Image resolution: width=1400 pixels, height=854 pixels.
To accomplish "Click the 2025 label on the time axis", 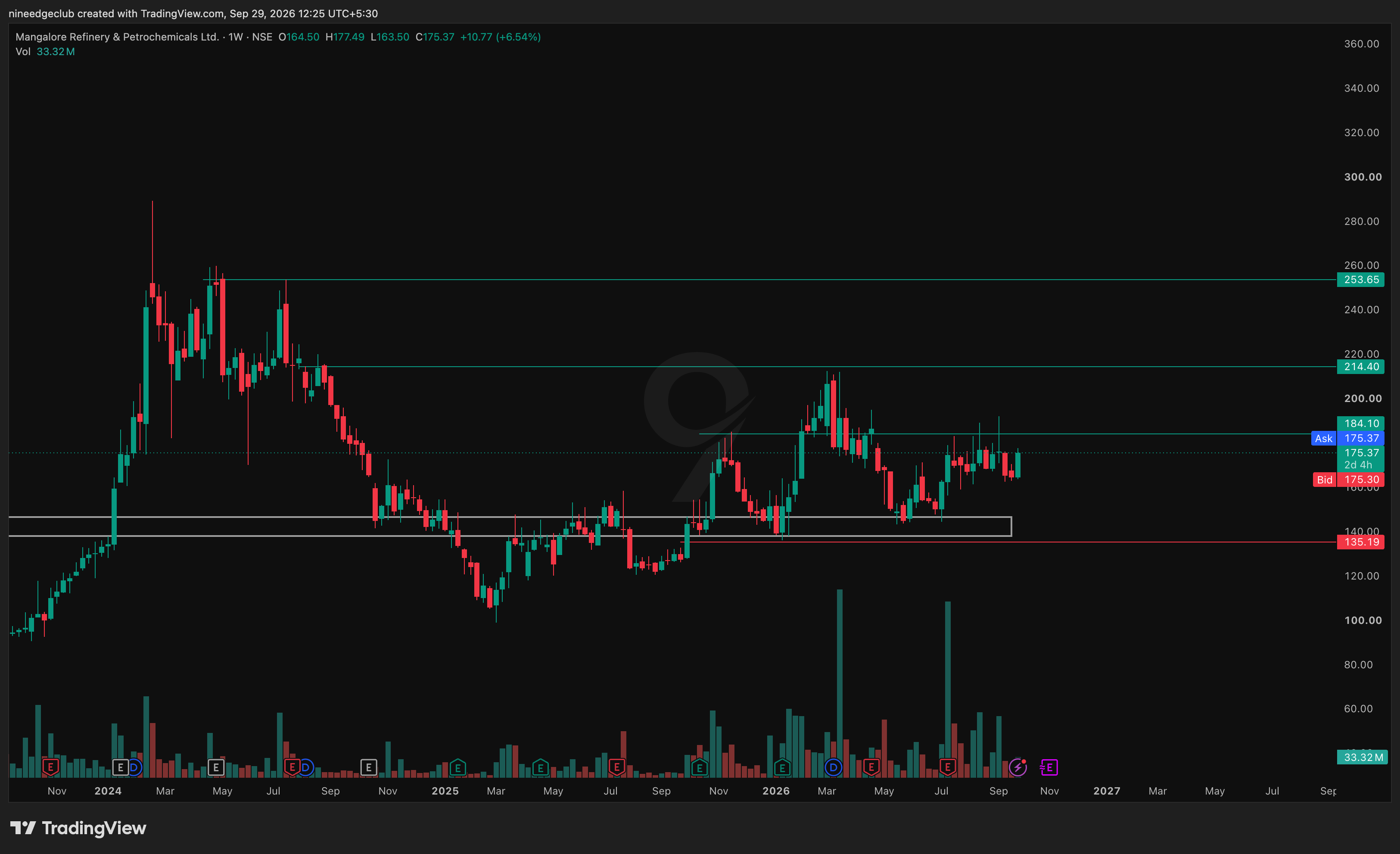I will (x=445, y=791).
